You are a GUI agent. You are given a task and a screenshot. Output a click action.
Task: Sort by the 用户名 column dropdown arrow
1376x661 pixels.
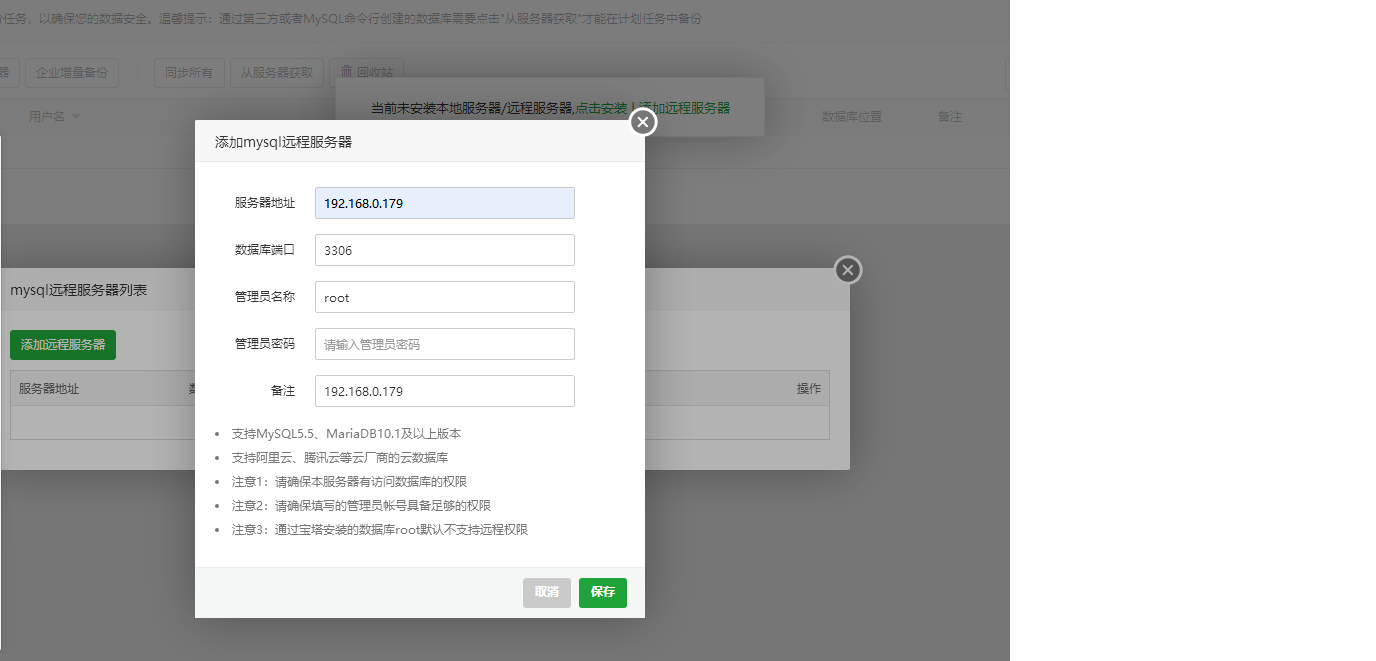76,117
